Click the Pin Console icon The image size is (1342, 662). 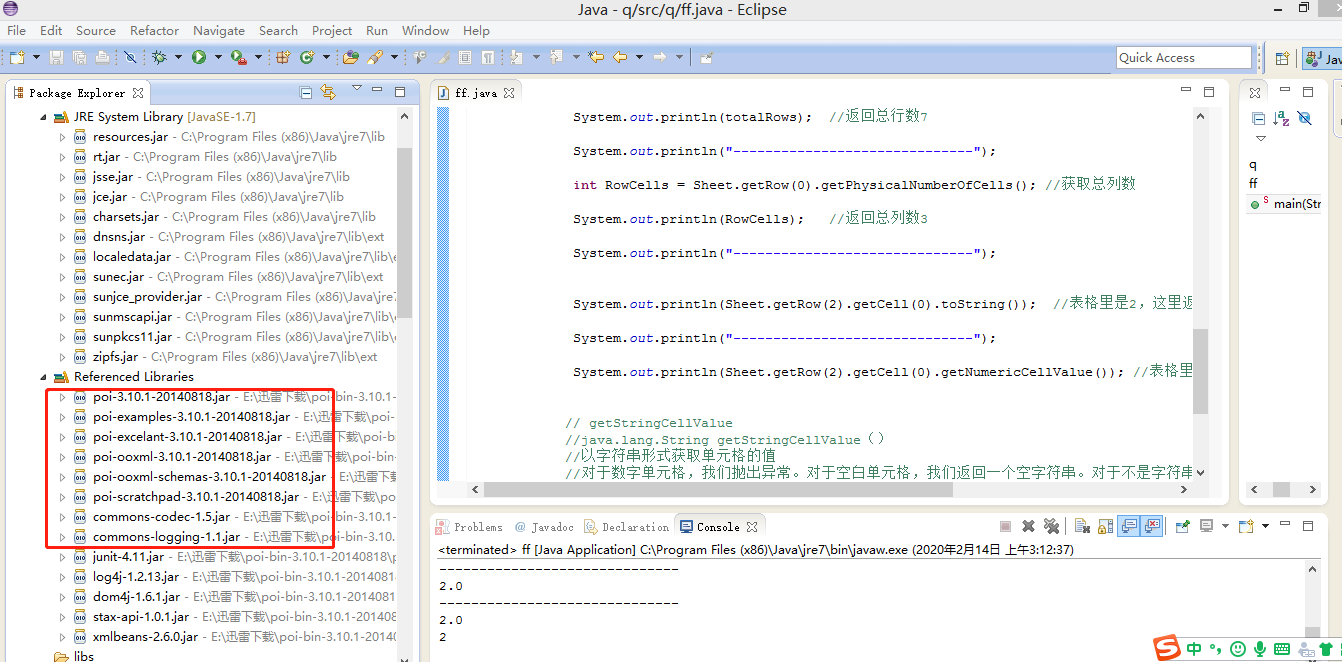click(x=1182, y=526)
